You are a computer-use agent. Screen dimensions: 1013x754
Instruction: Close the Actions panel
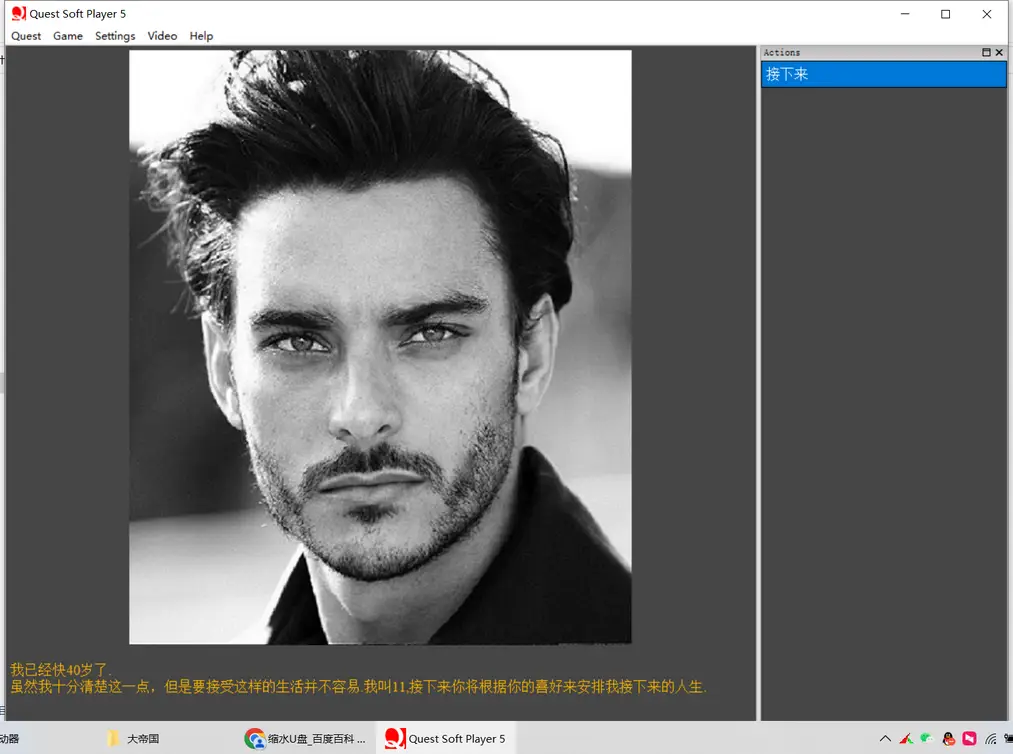tap(999, 52)
